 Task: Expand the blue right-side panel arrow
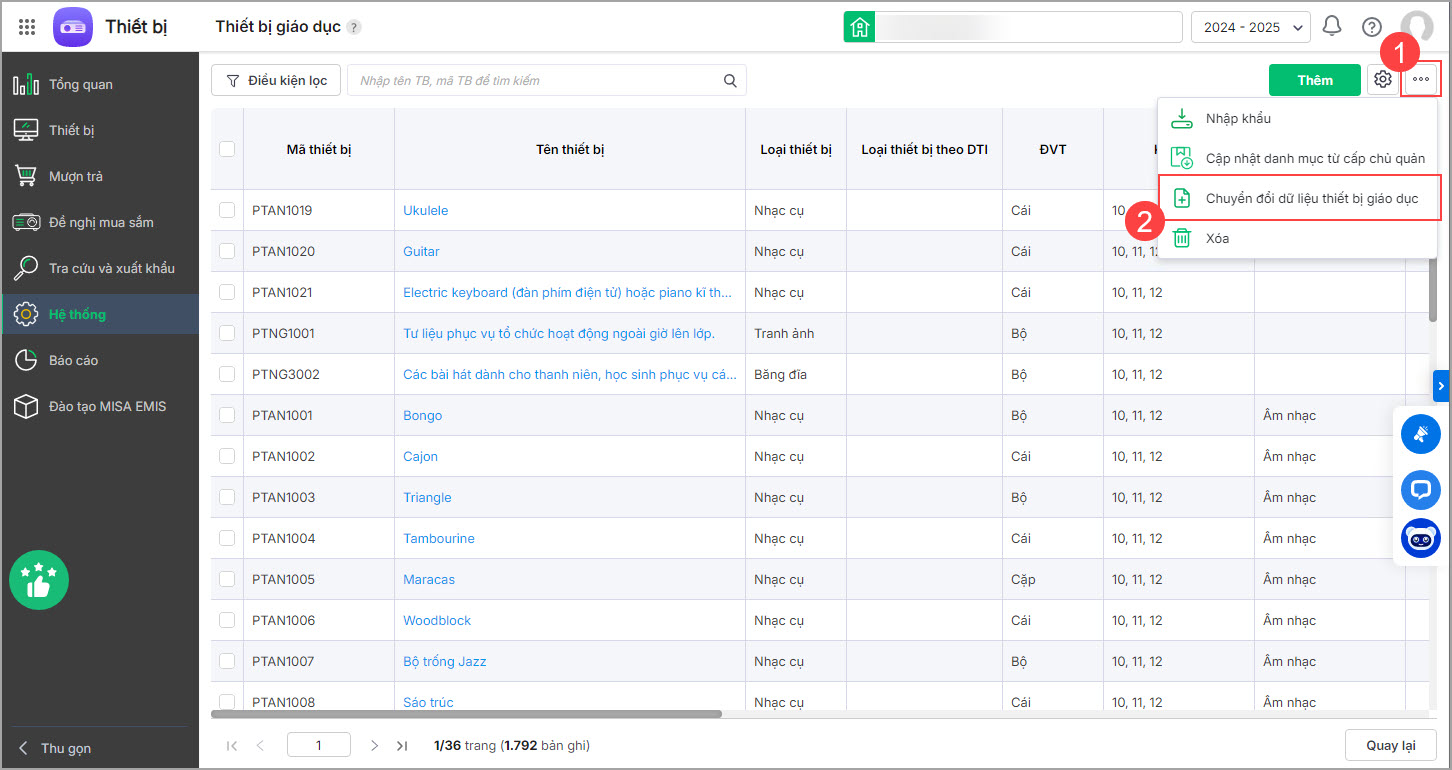[1441, 384]
